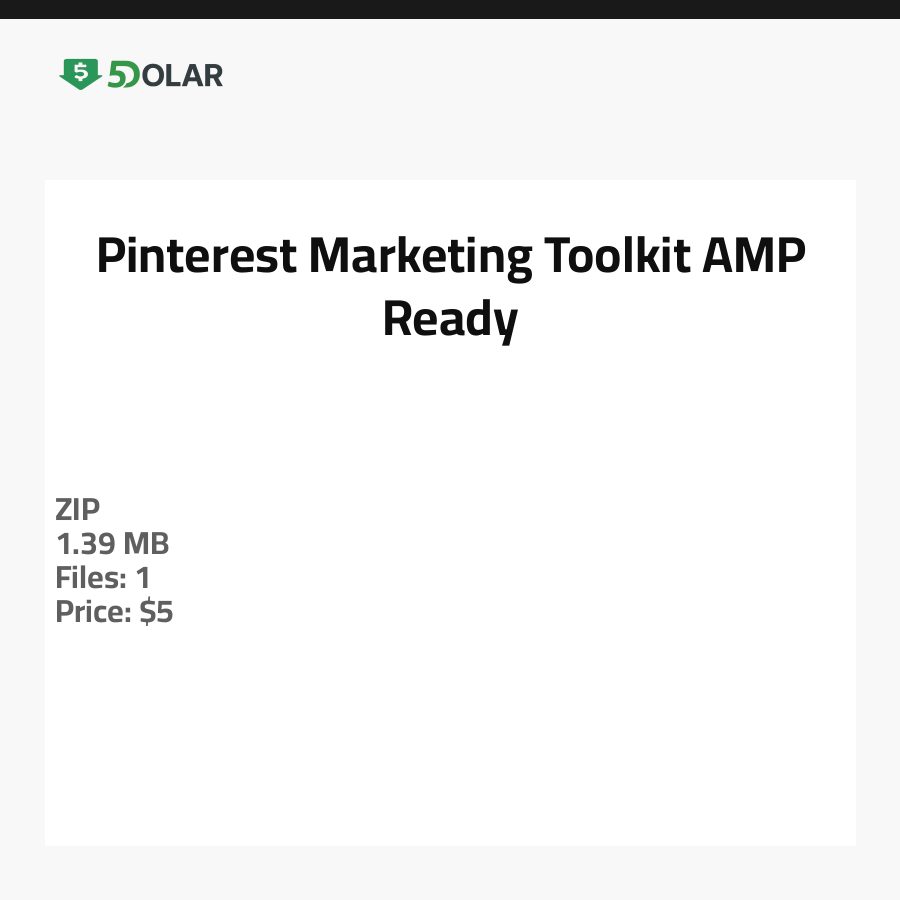
Task: Click the word Pinterest in the title
Action: pyautogui.click(x=196, y=257)
